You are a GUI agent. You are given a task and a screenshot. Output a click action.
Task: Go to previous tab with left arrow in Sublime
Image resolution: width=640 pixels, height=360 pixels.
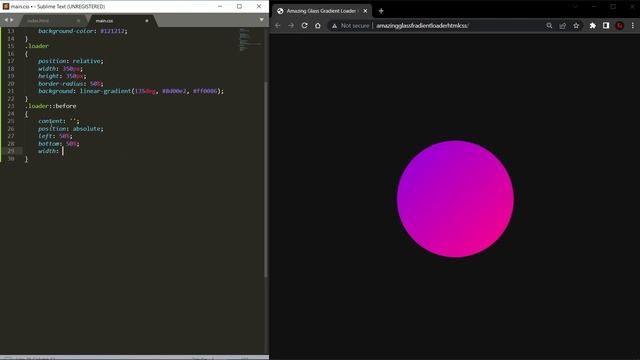click(x=6, y=20)
